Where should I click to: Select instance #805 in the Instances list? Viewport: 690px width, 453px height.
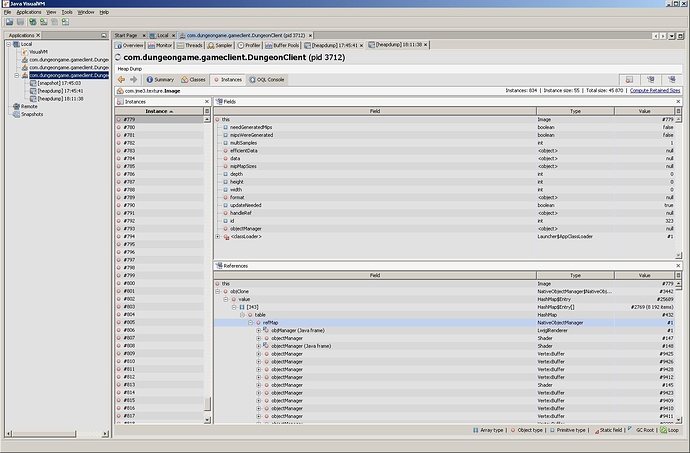(x=159, y=323)
